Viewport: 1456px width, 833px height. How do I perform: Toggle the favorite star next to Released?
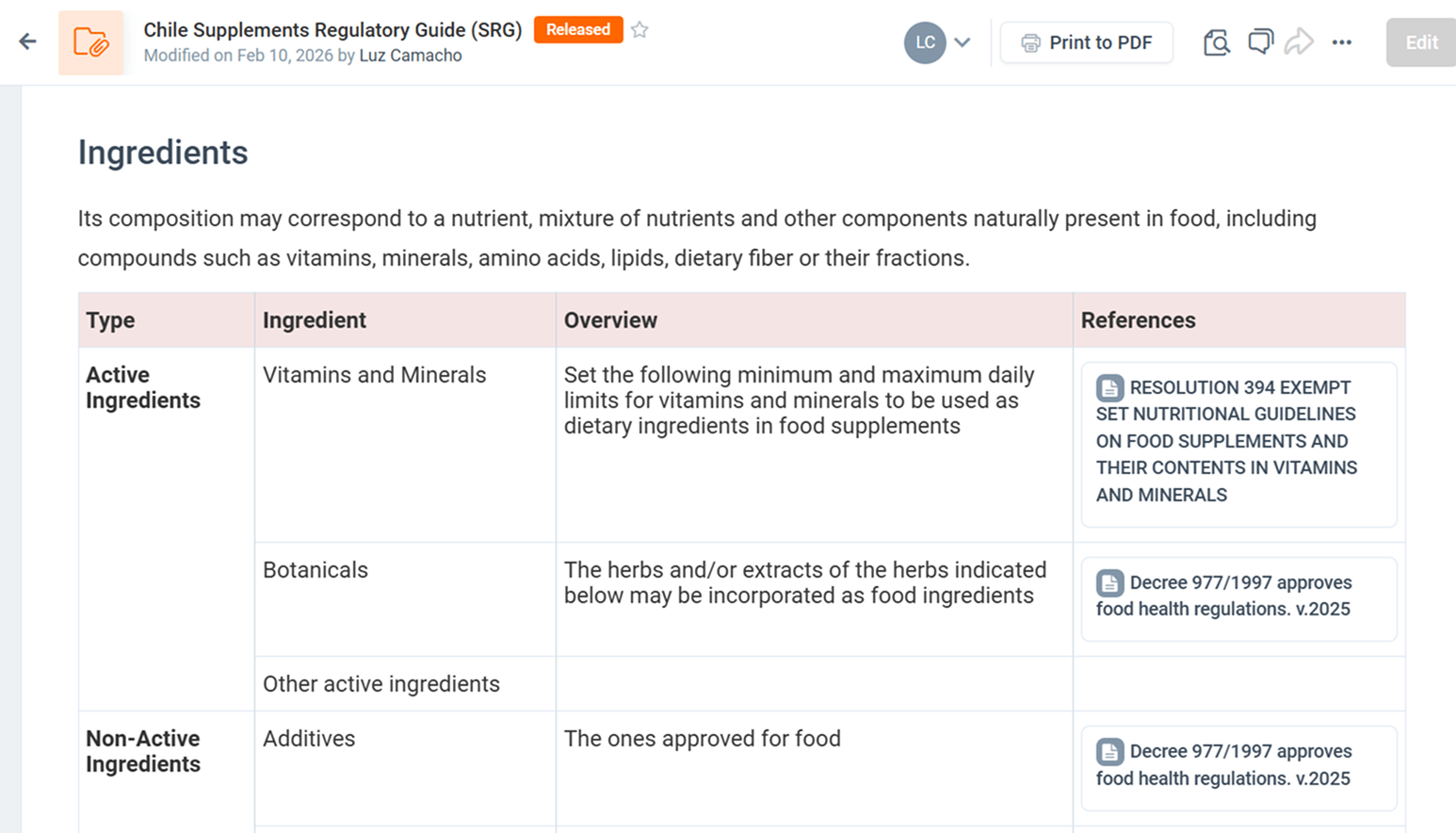coord(639,29)
